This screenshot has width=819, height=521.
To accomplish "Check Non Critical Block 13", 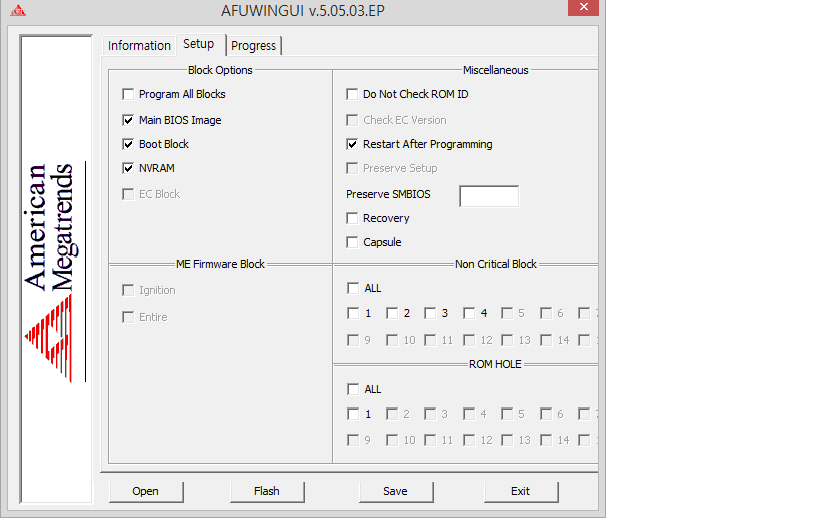I will pos(507,341).
